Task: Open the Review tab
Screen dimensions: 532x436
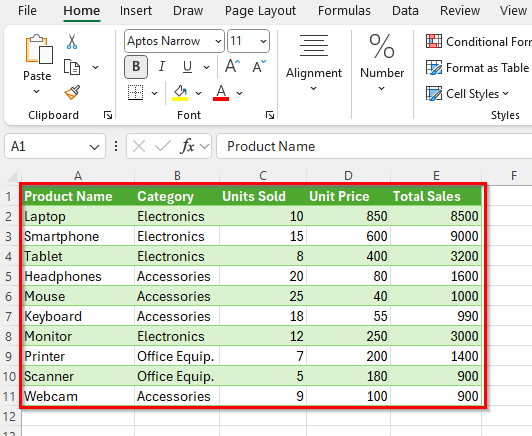Action: tap(460, 11)
